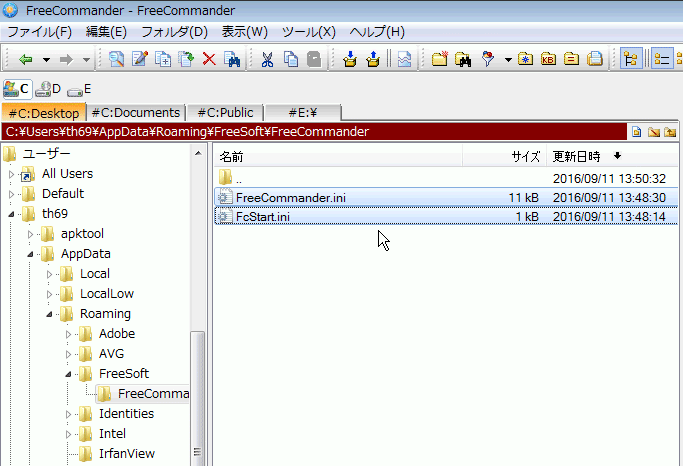The width and height of the screenshot is (683, 466).
Task: Expand the apktool folder node
Action: [x=30, y=234]
